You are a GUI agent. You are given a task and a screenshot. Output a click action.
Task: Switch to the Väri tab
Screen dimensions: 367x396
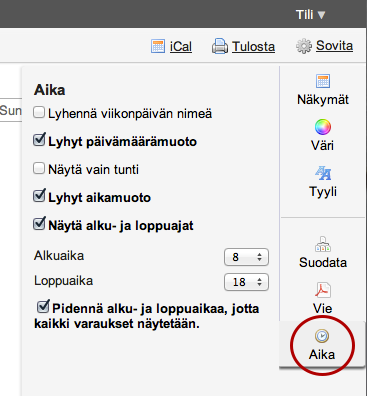pyautogui.click(x=322, y=145)
